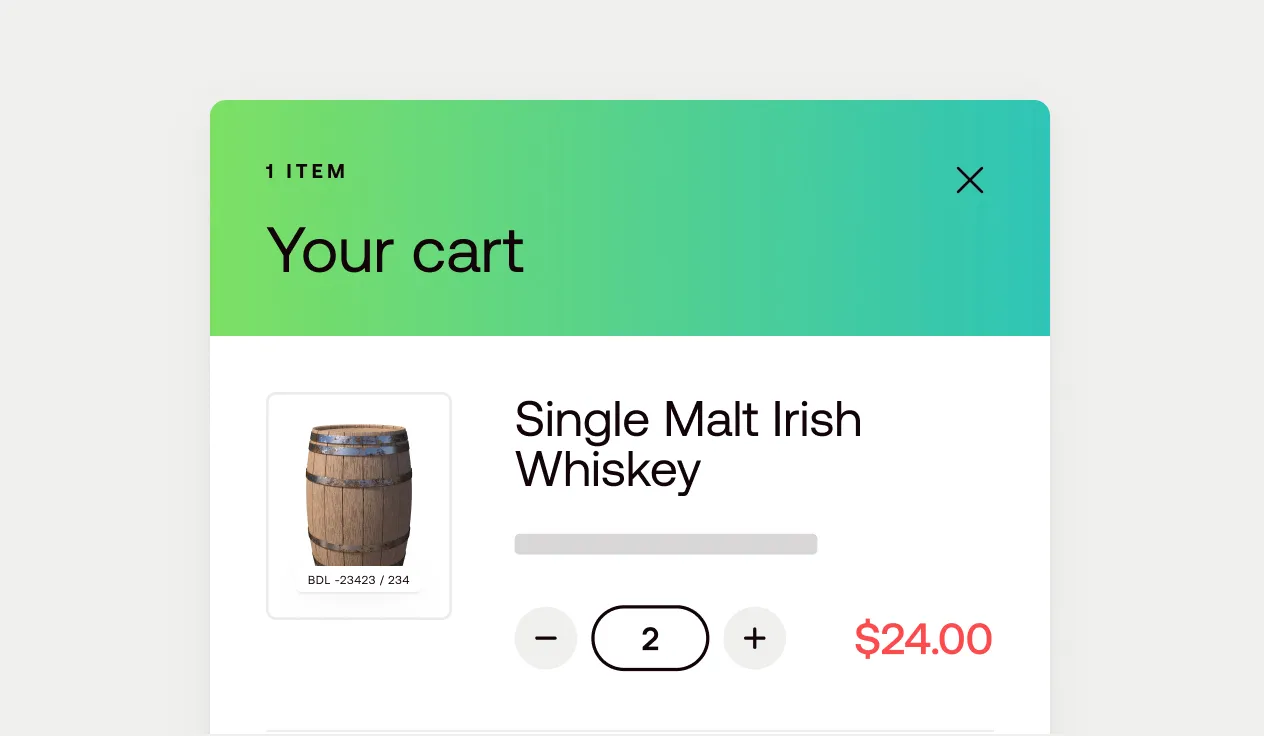The height and width of the screenshot is (736, 1264).
Task: Click the SKU label BDL -23423 / 234
Action: (x=358, y=580)
